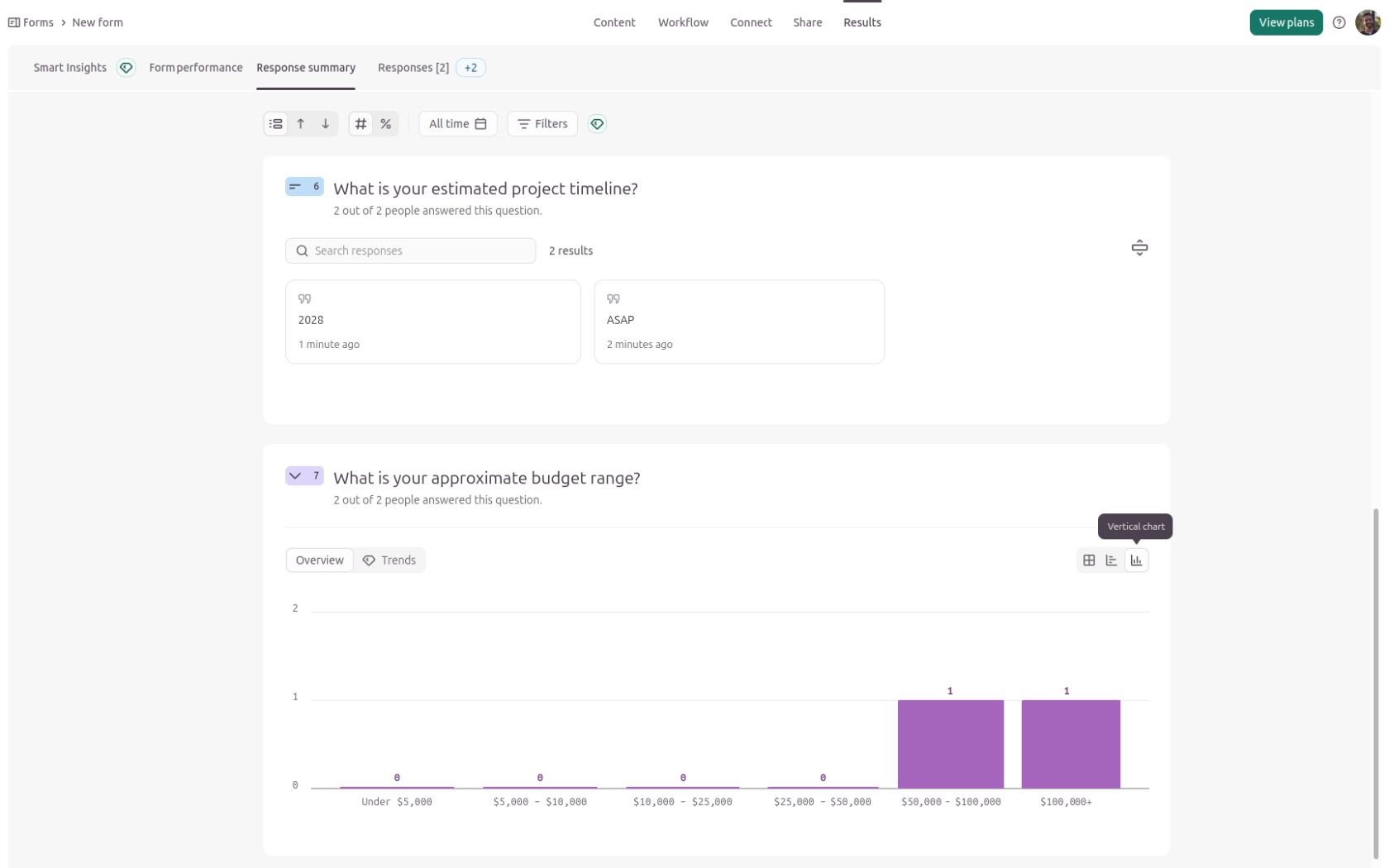Open the help question mark icon
The width and height of the screenshot is (1389, 868).
click(x=1339, y=22)
